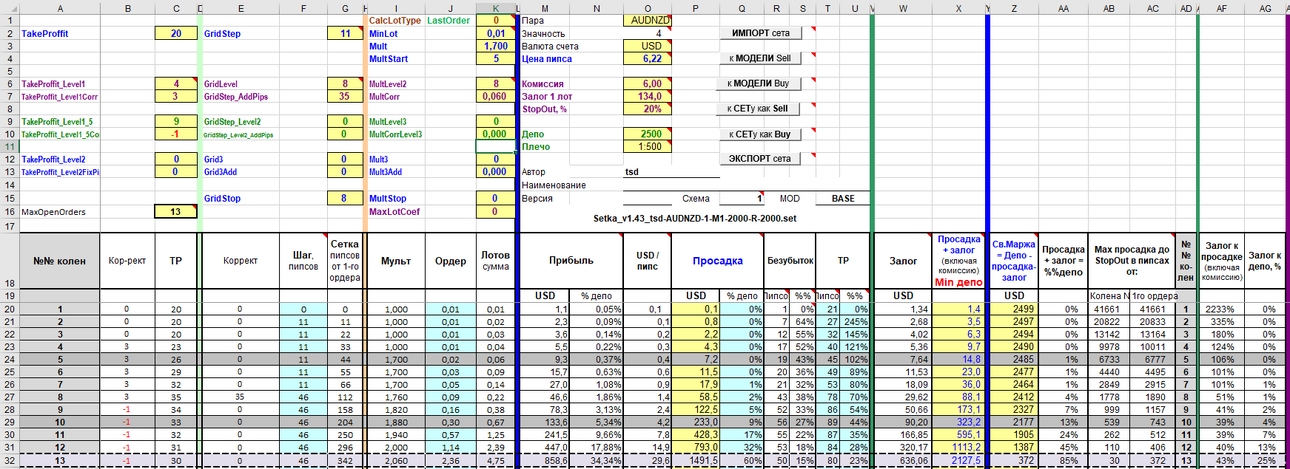The height and width of the screenshot is (469, 1290).
Task: Select the GridStop value 8
Action: [x=346, y=198]
